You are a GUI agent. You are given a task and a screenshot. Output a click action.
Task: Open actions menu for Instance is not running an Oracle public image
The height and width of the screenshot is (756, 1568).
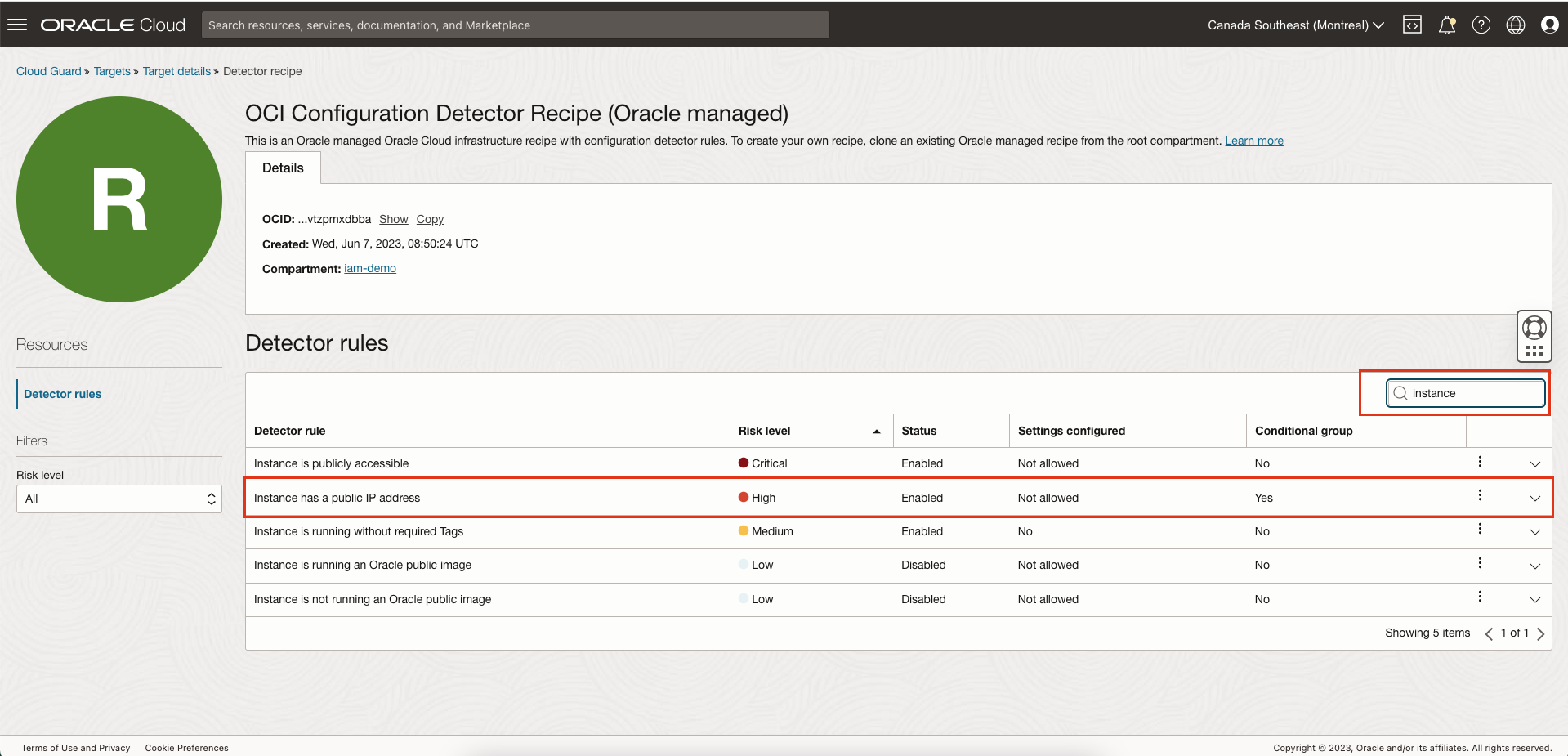(x=1480, y=597)
